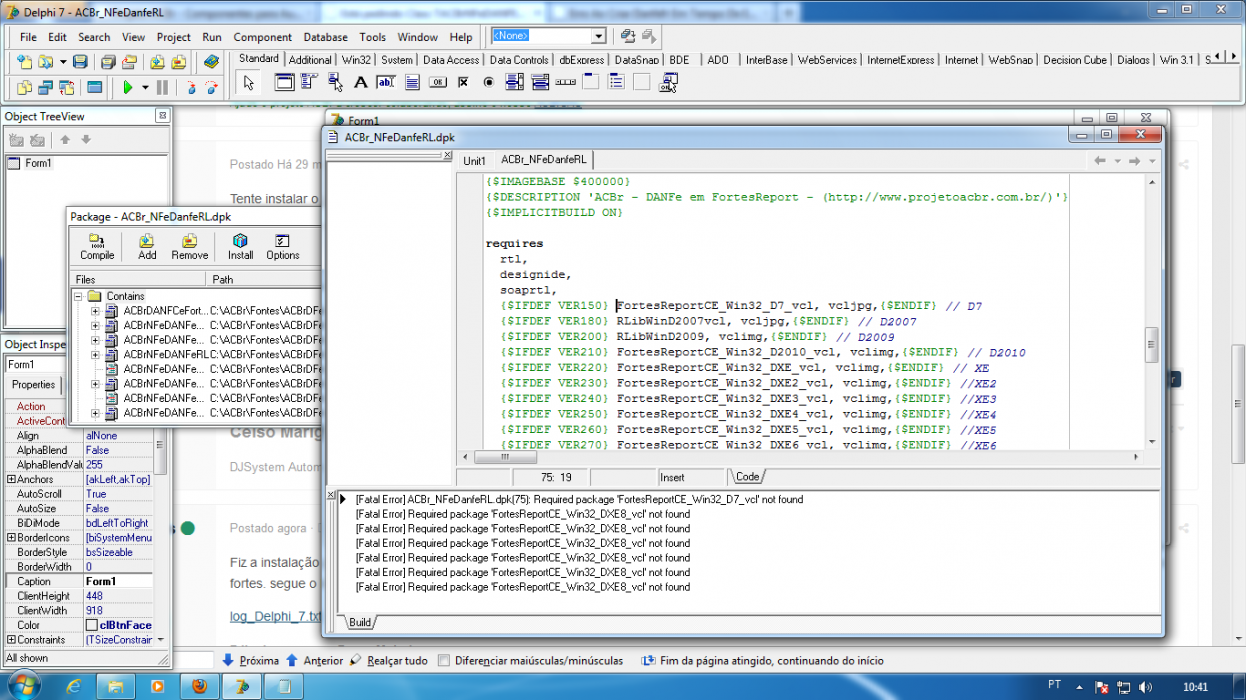Click the green Run arrow button
Screen dimensions: 1246x700
(128, 87)
